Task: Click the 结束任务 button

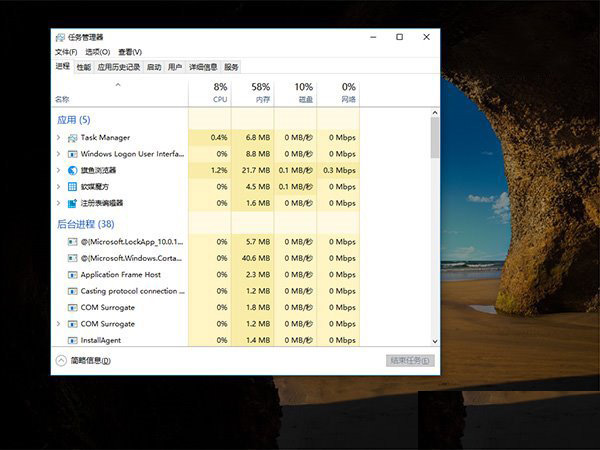Action: click(410, 360)
